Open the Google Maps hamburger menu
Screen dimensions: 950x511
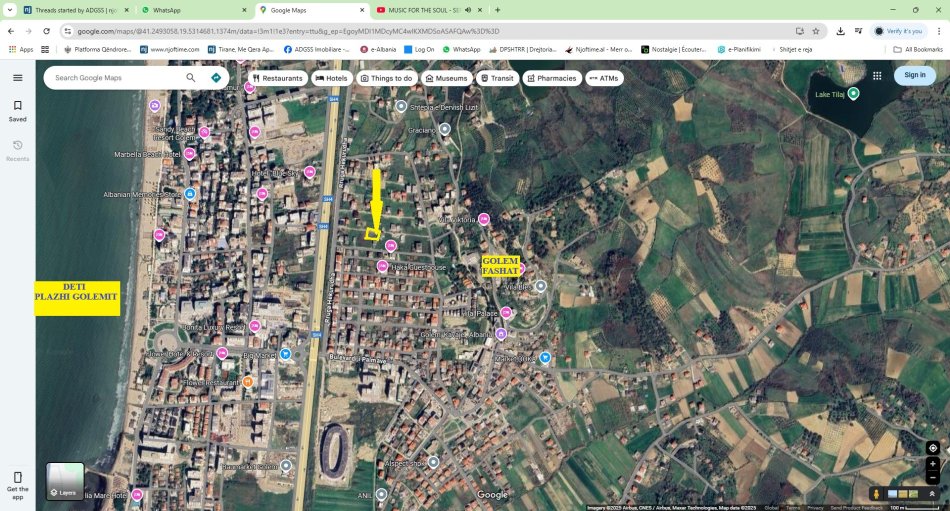17,77
